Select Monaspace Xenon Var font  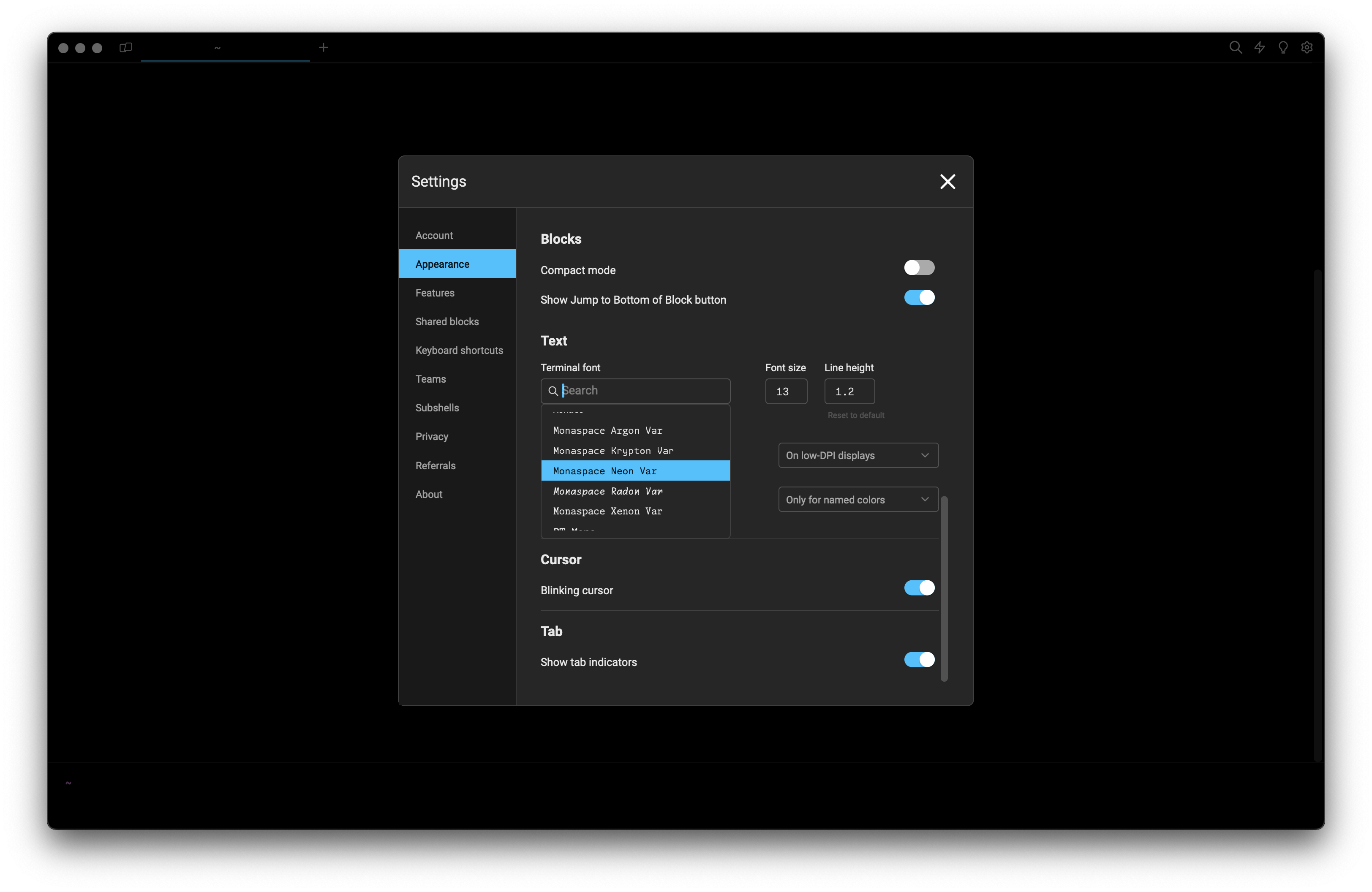click(x=635, y=511)
